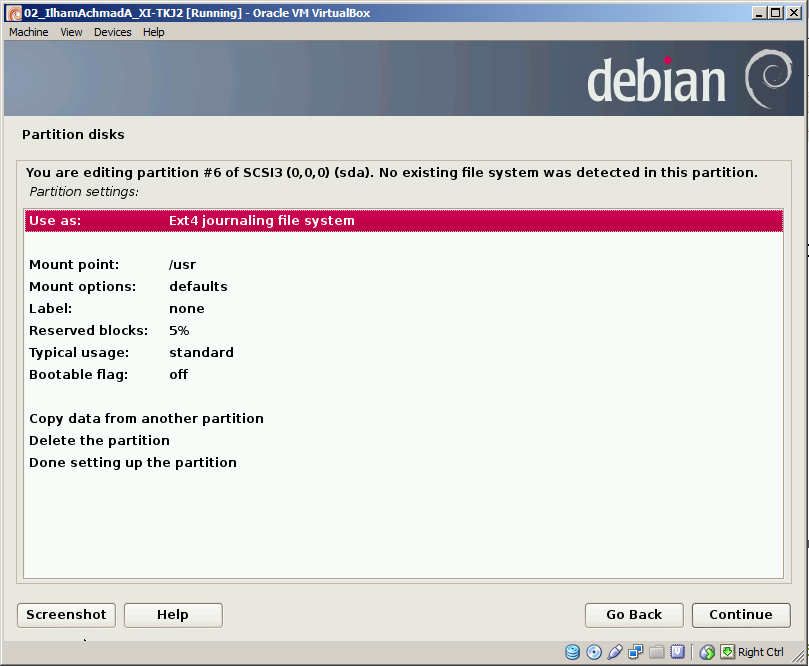Select the 'Typical usage: standard' row

coord(403,353)
